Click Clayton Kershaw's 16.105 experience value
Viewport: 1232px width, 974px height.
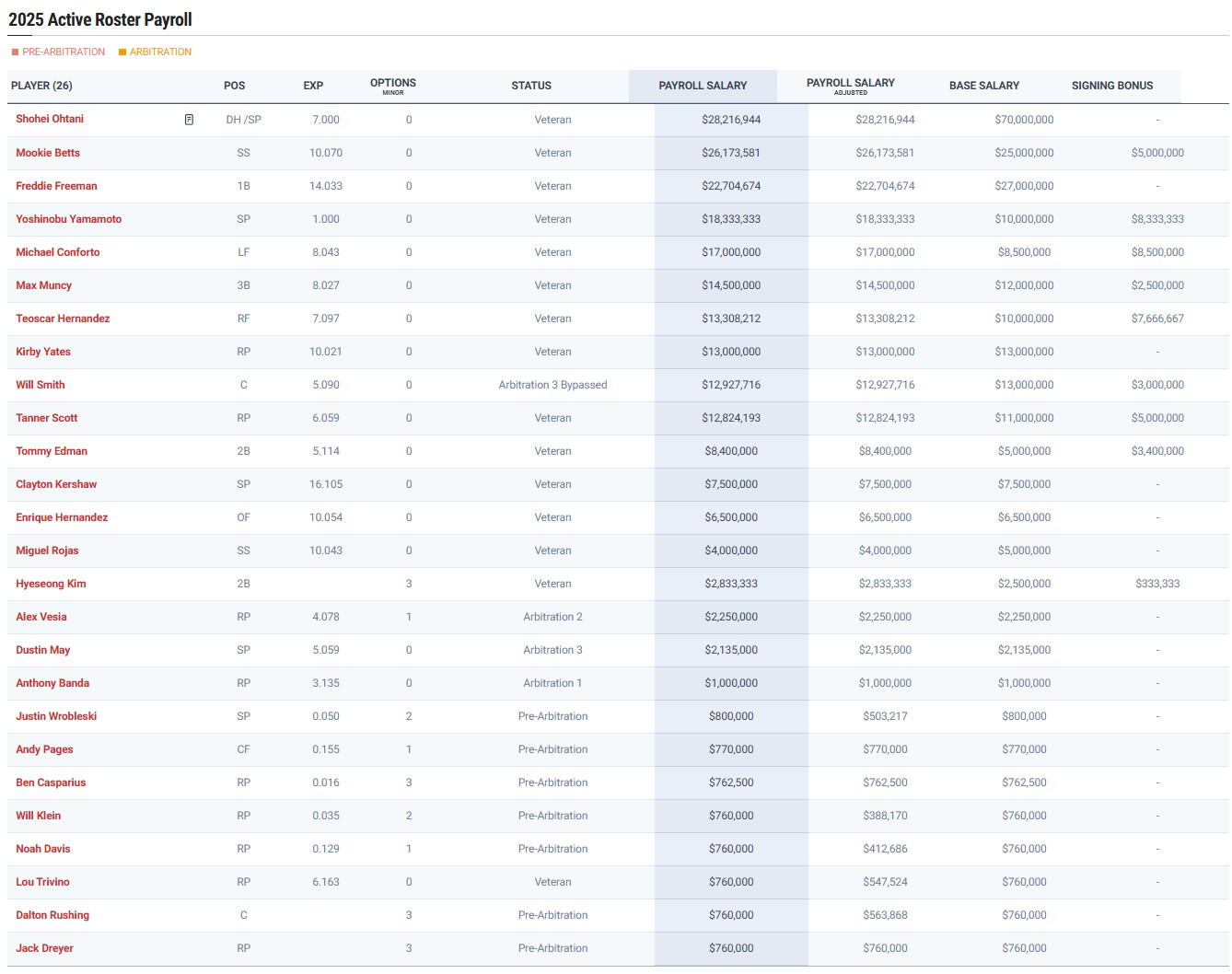(326, 484)
